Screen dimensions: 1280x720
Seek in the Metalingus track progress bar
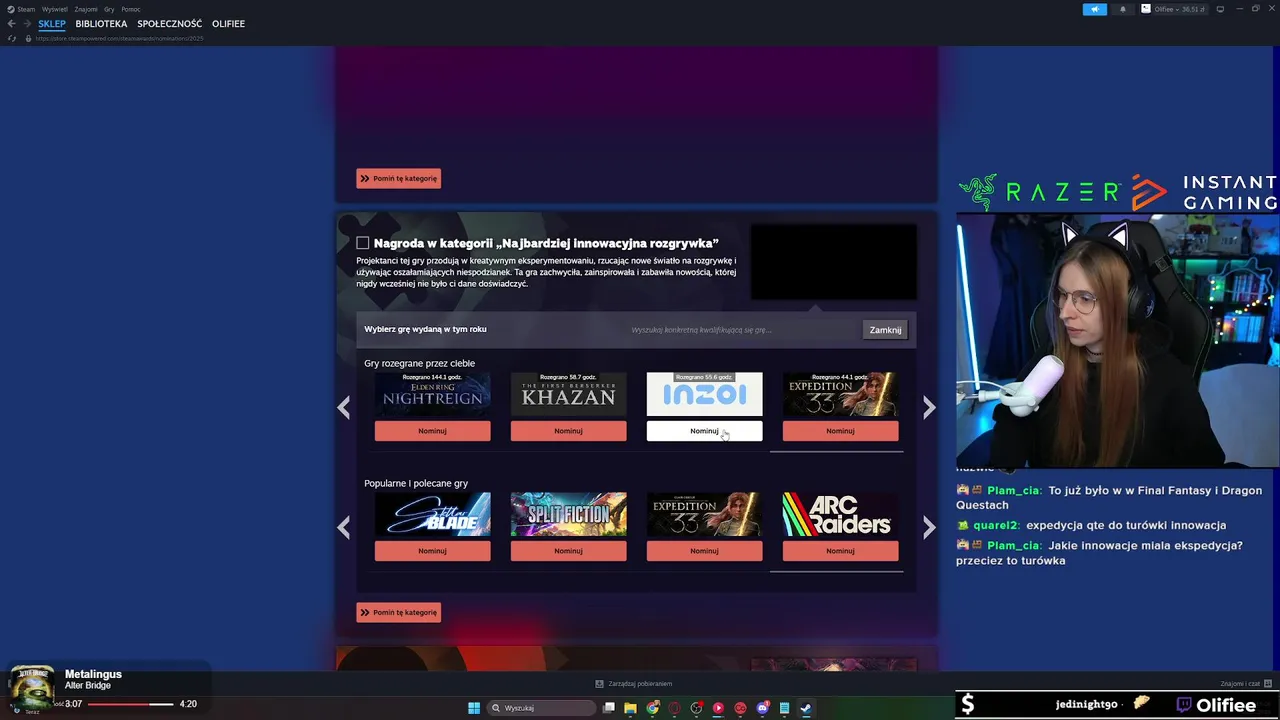click(130, 704)
